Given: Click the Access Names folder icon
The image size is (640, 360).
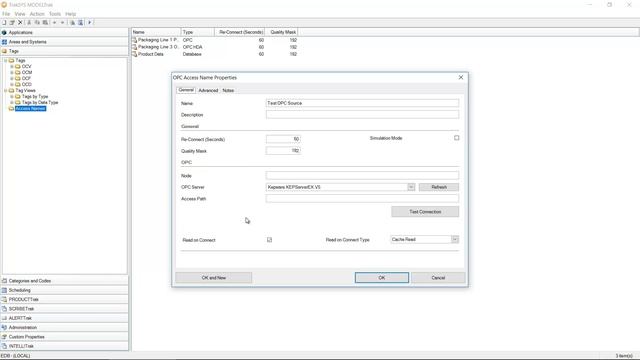Looking at the screenshot, I should coord(11,109).
